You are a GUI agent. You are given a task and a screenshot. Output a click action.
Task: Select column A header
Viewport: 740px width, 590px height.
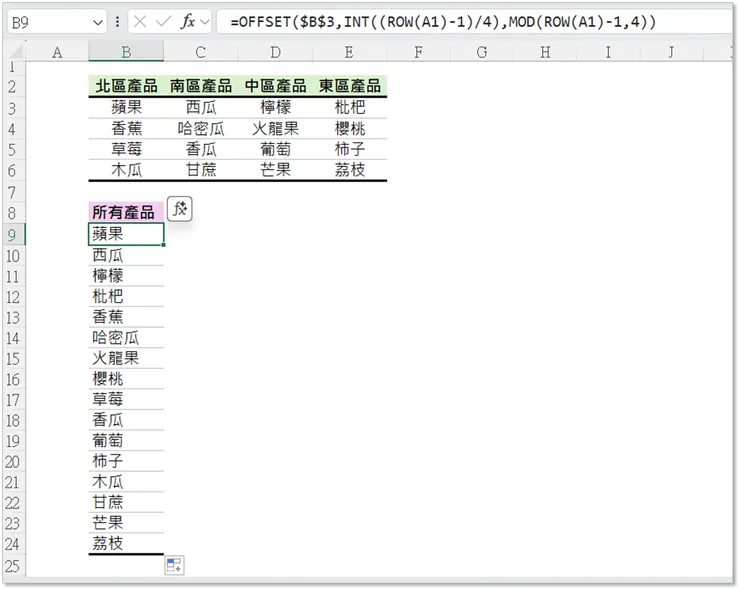(57, 52)
